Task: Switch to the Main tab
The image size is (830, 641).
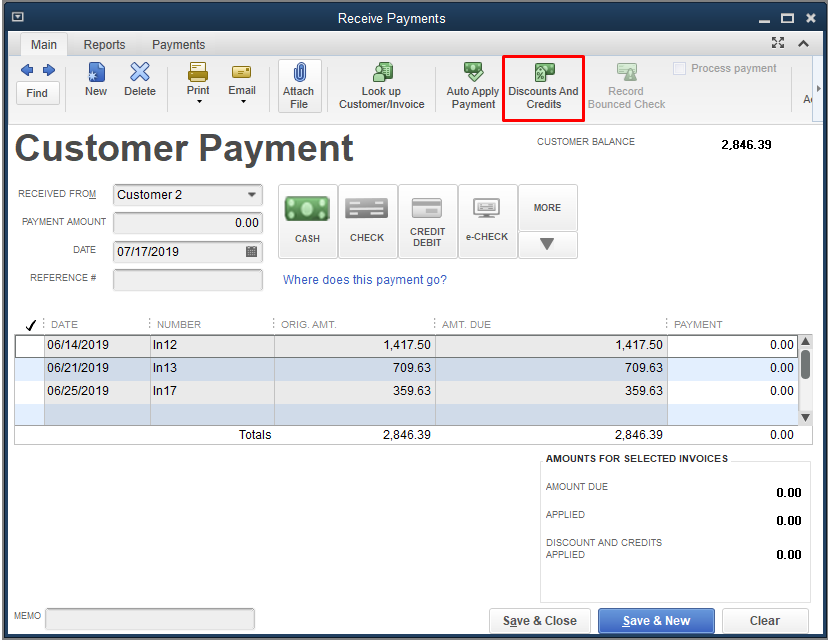Action: [44, 44]
